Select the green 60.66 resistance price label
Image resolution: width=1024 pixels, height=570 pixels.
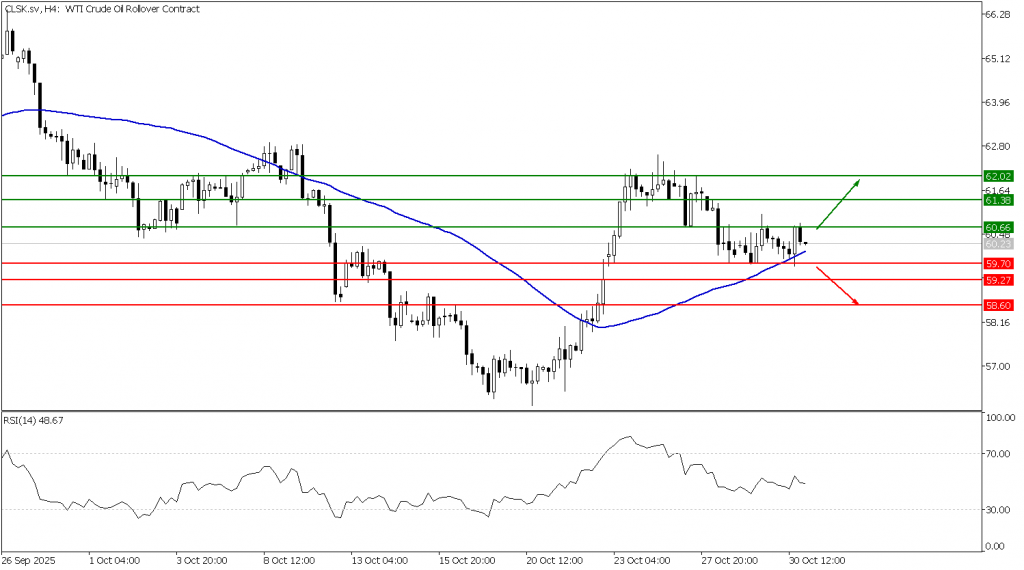(998, 228)
